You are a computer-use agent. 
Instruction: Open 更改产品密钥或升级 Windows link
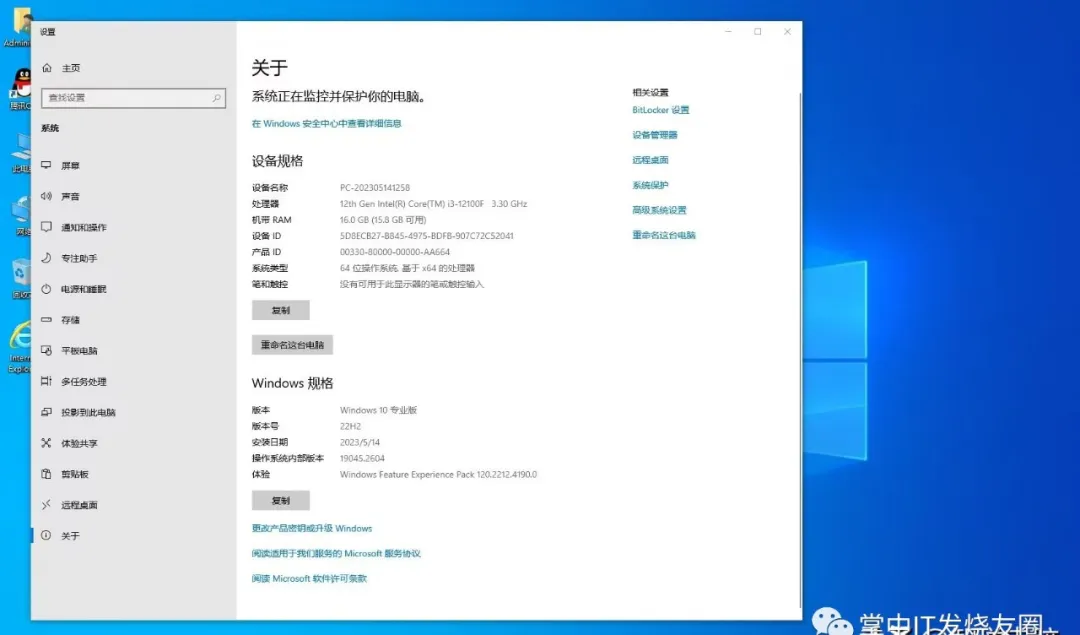coord(311,528)
